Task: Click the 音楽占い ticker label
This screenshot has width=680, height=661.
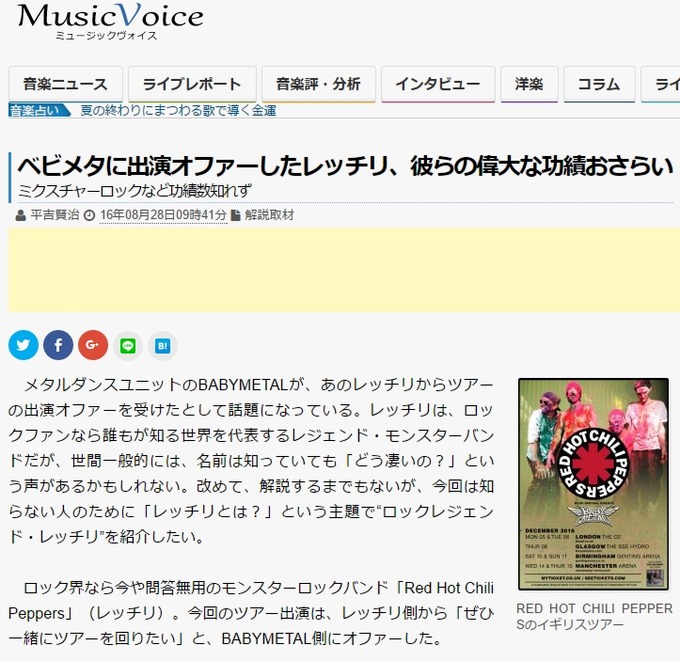Action: click(38, 111)
